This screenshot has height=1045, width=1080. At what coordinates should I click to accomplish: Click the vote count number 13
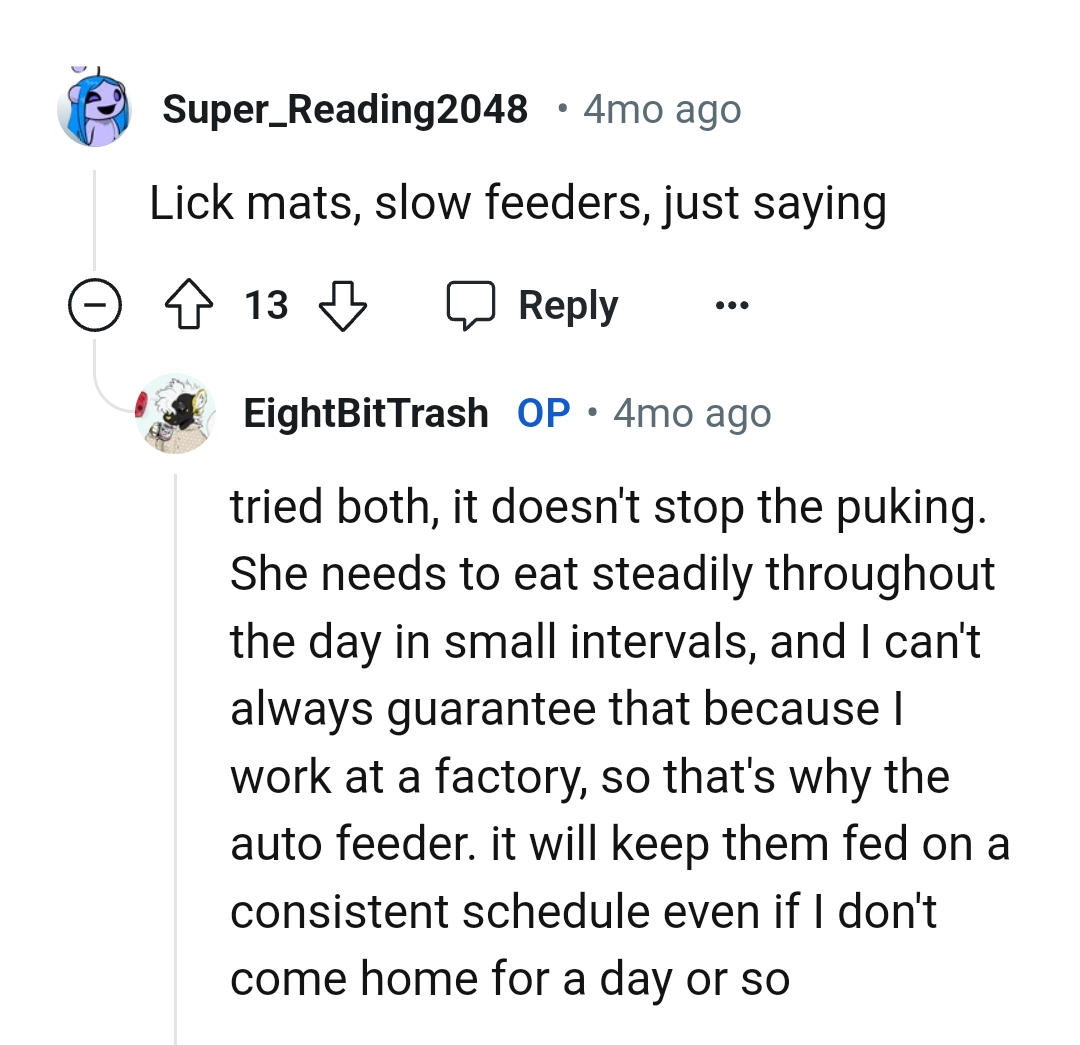tap(267, 306)
